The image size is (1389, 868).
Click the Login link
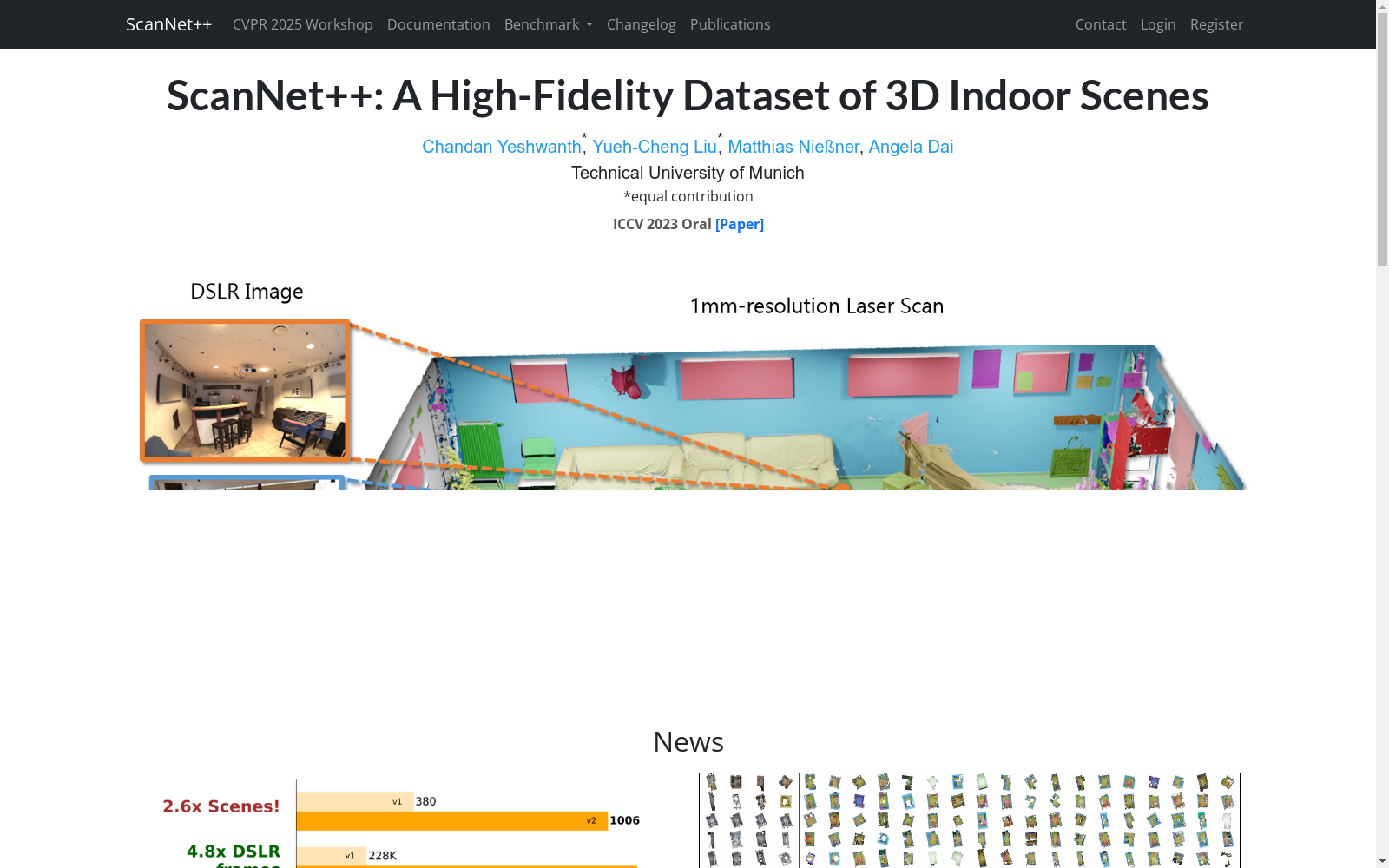1158,24
